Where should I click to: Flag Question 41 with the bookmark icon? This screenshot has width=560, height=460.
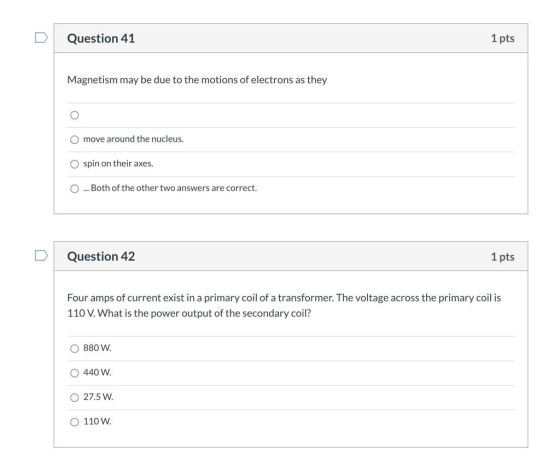point(41,38)
